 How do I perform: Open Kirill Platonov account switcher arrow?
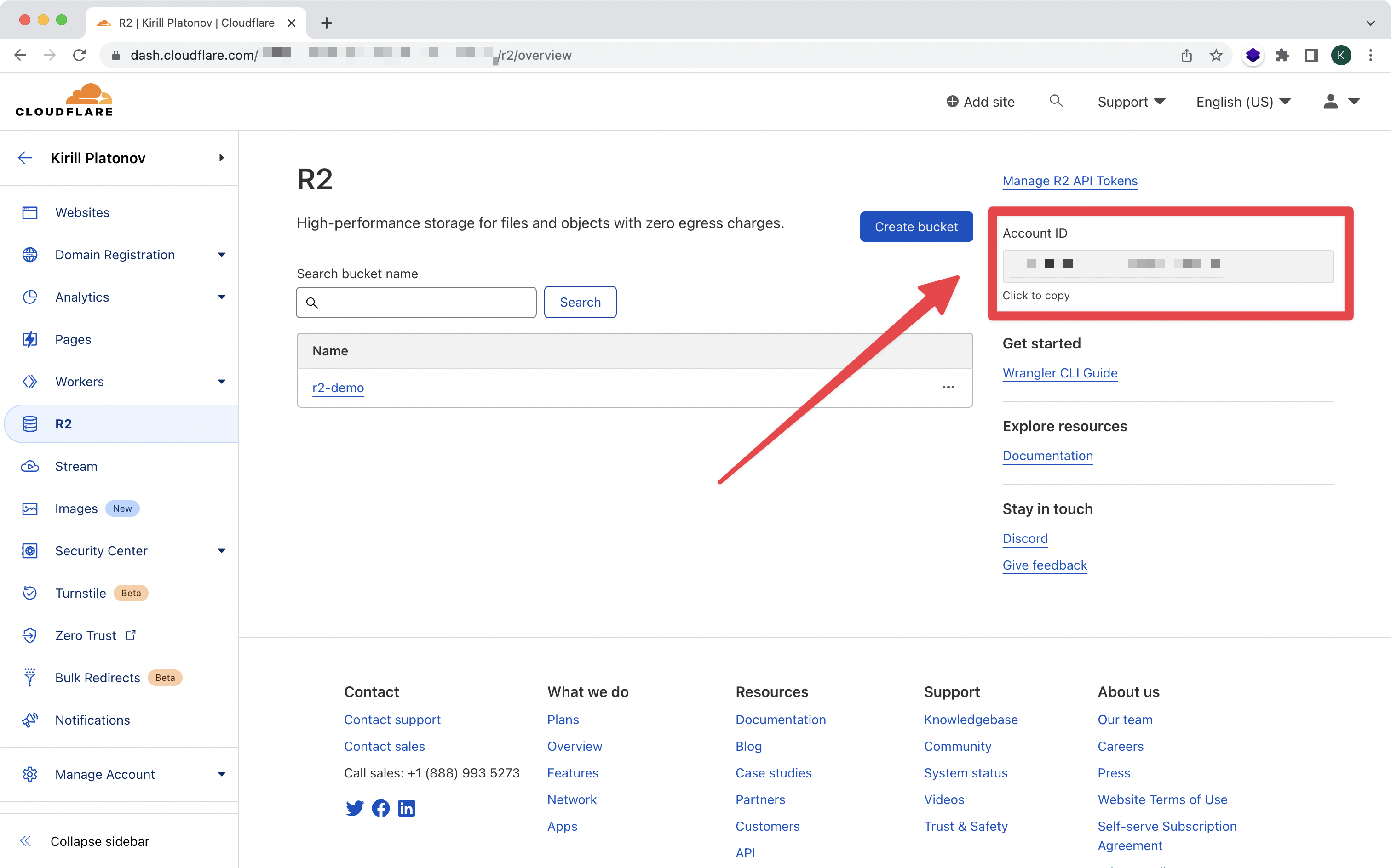tap(222, 158)
